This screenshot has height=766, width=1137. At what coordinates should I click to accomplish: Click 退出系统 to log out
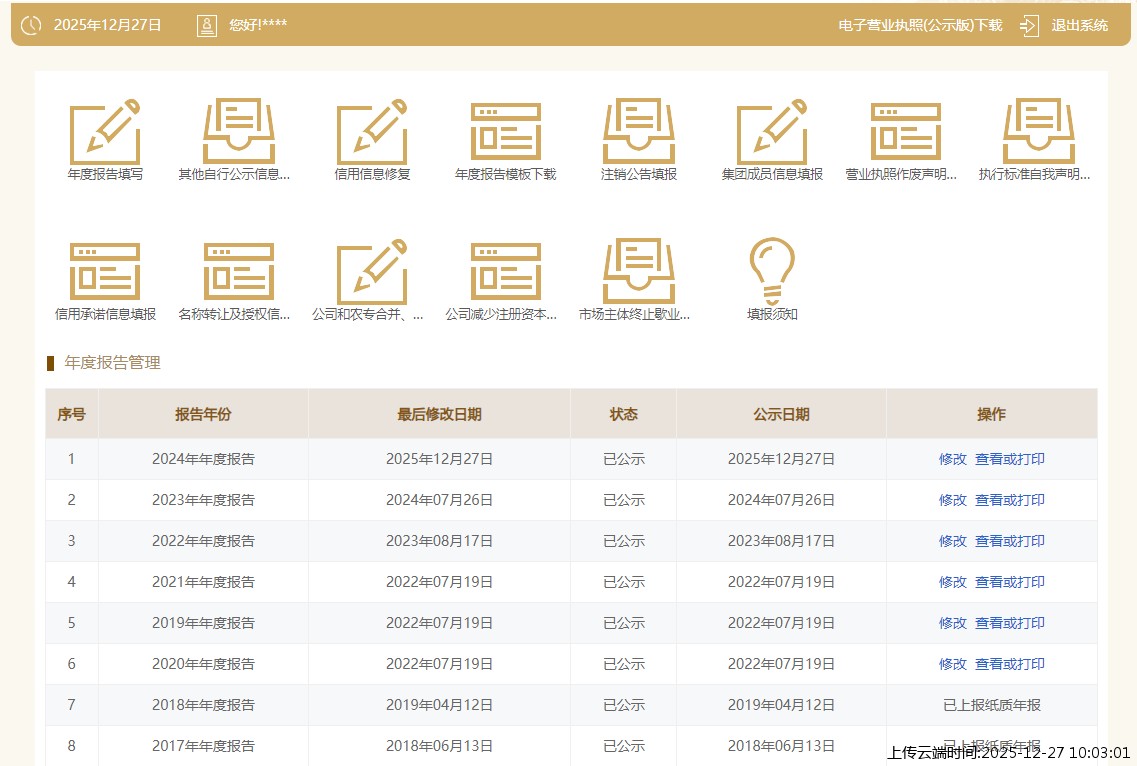1079,25
